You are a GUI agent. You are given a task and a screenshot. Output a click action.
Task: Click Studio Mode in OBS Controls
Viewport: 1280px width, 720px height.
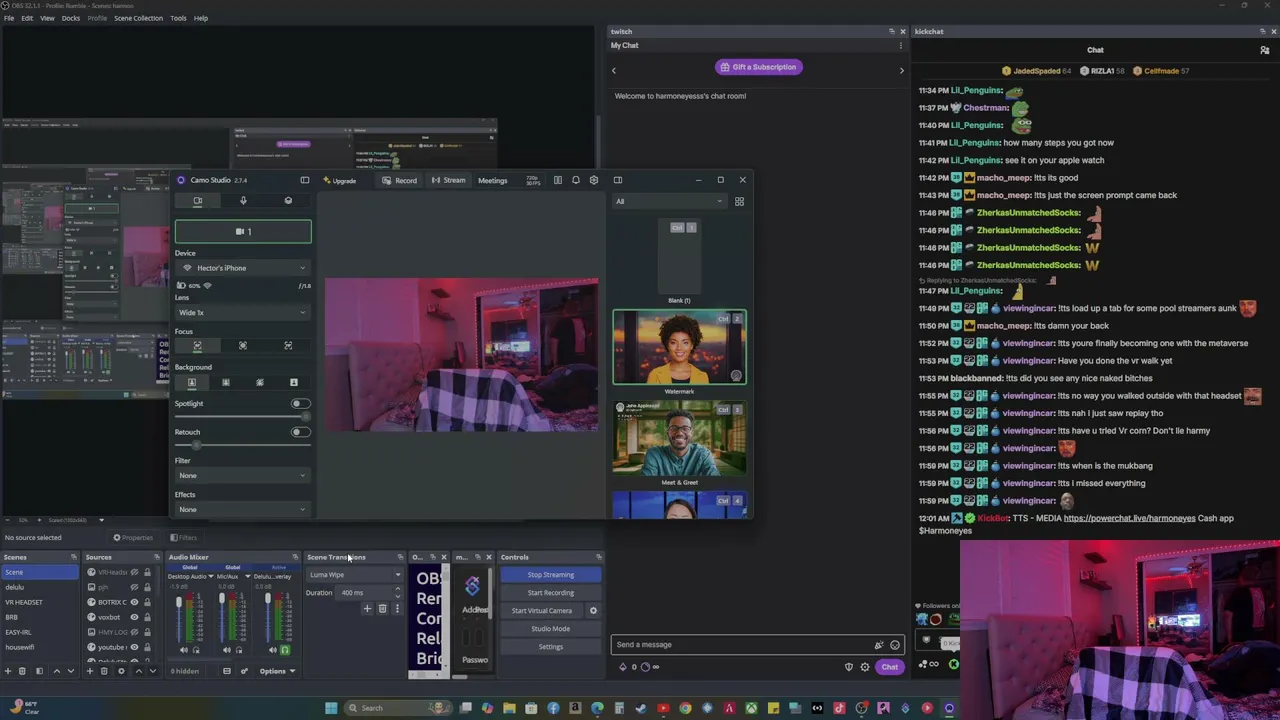(x=551, y=629)
